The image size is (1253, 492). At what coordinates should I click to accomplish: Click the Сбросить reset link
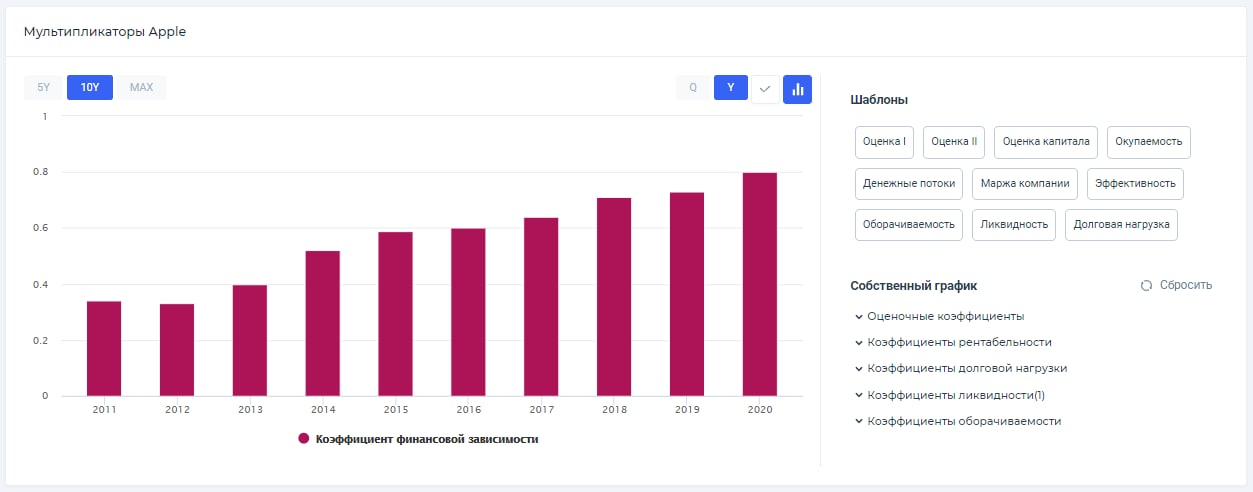pyautogui.click(x=1186, y=285)
